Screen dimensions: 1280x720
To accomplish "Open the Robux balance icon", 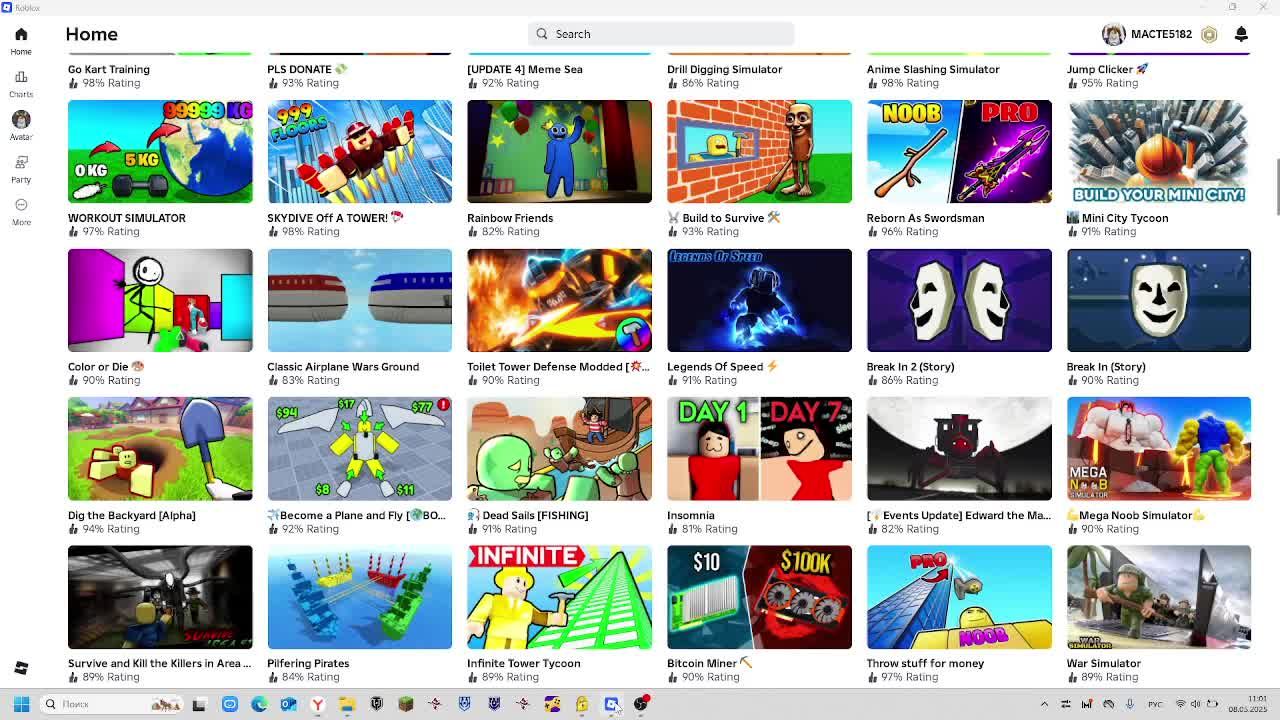I will [1209, 34].
